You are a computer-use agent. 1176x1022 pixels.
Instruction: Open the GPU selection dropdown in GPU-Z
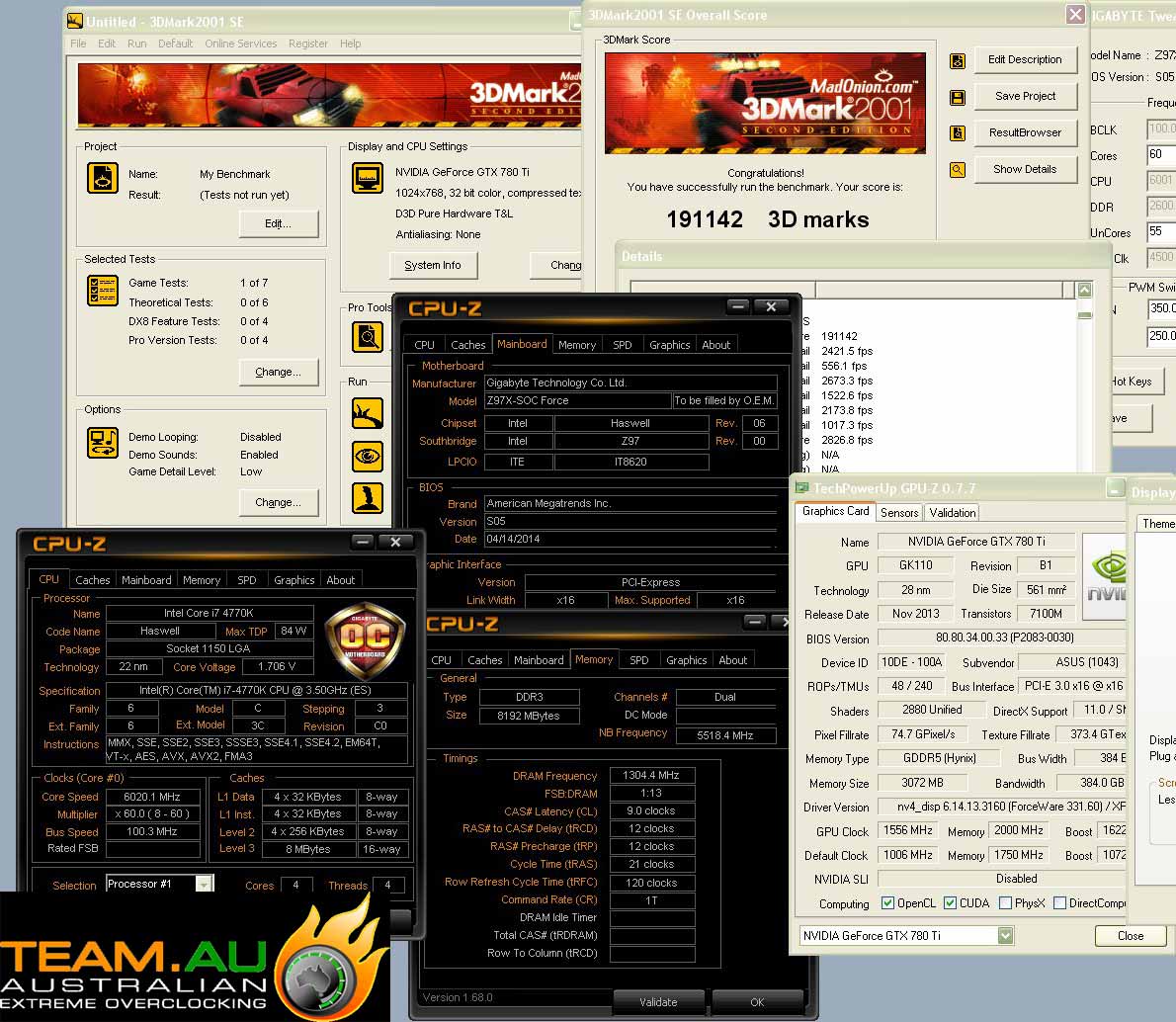point(1006,936)
